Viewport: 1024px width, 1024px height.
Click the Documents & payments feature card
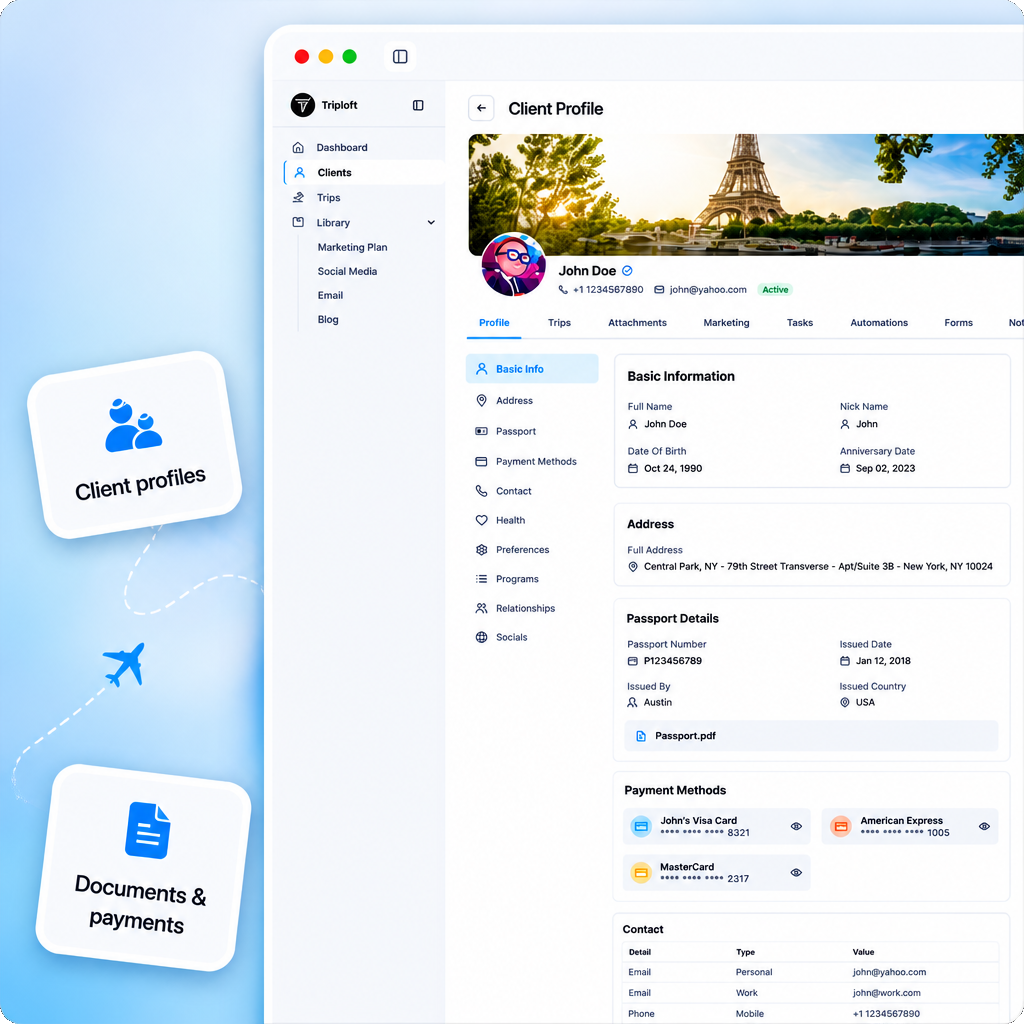[143, 868]
